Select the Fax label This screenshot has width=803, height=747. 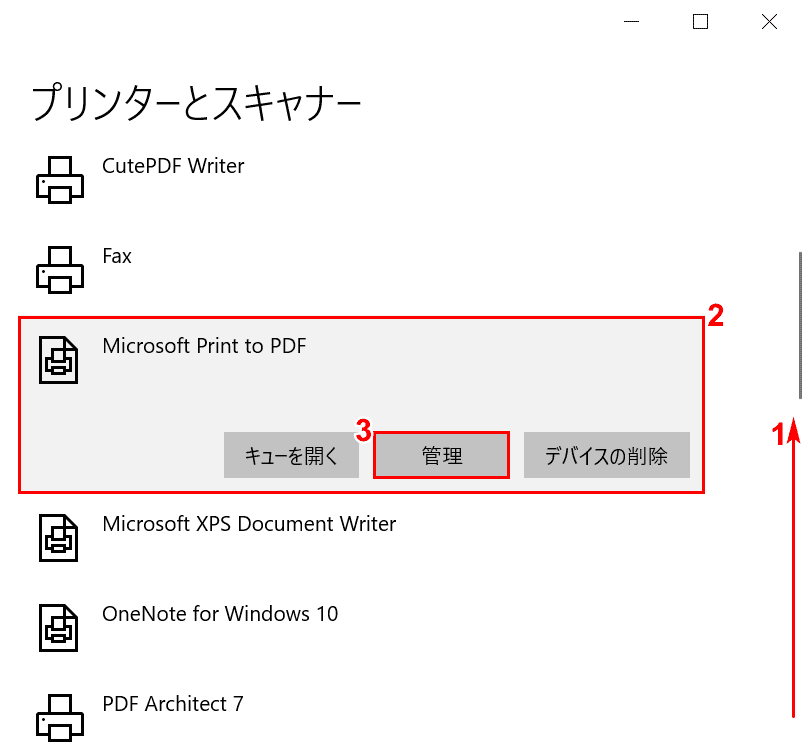pos(117,256)
